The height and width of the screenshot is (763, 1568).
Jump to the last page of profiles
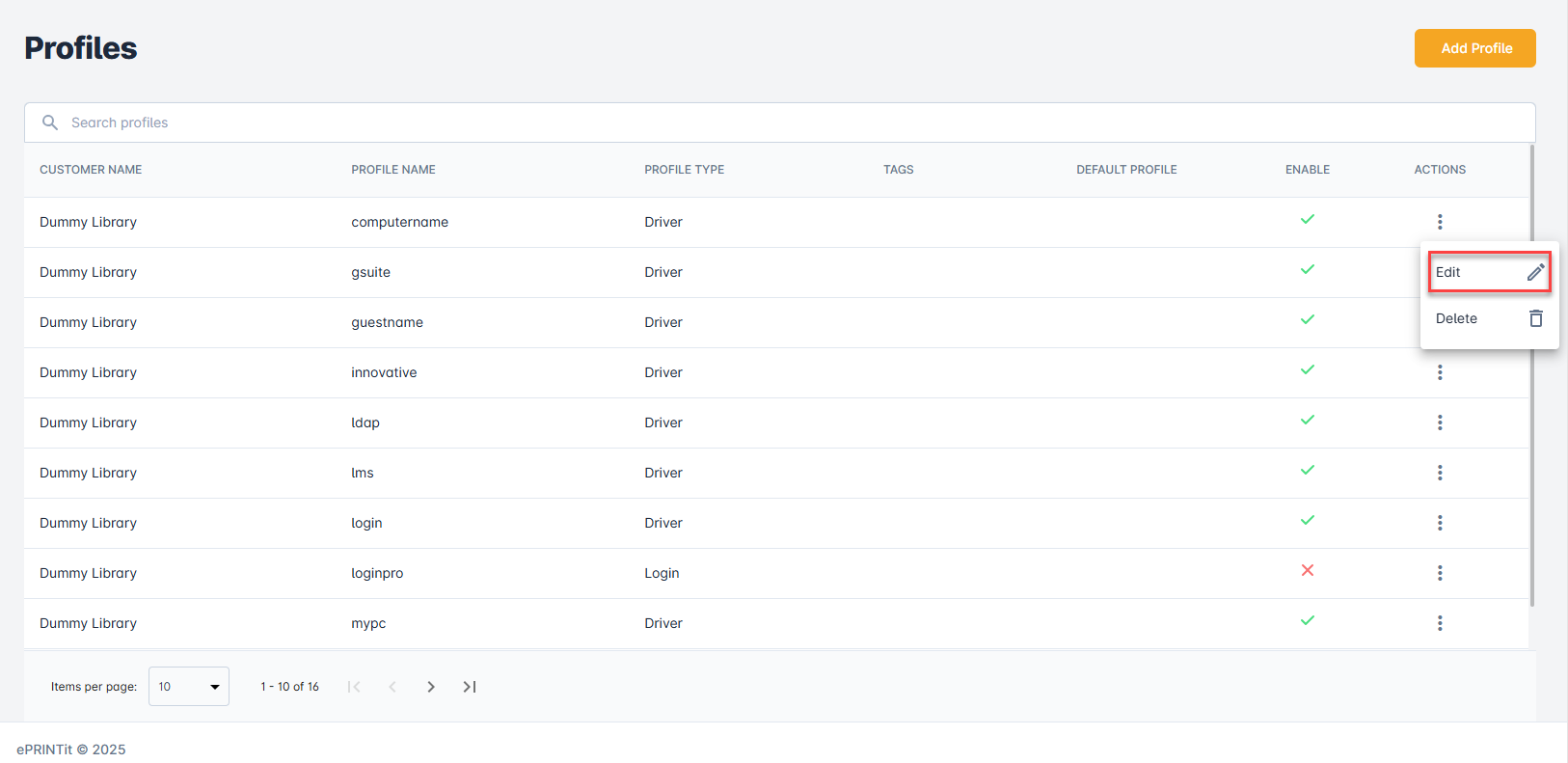pyautogui.click(x=470, y=687)
